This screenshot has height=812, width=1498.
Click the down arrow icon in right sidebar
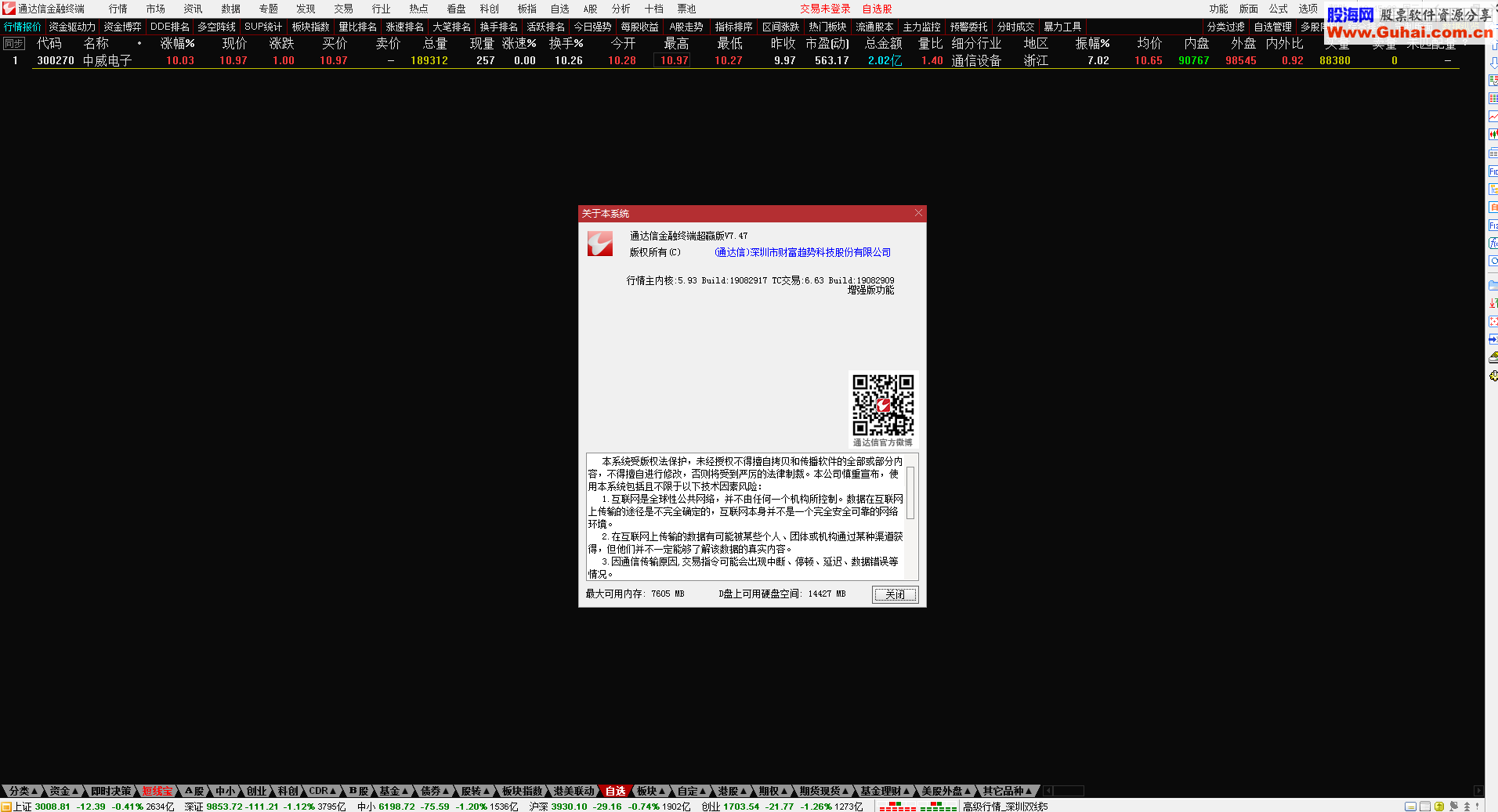[x=1493, y=63]
